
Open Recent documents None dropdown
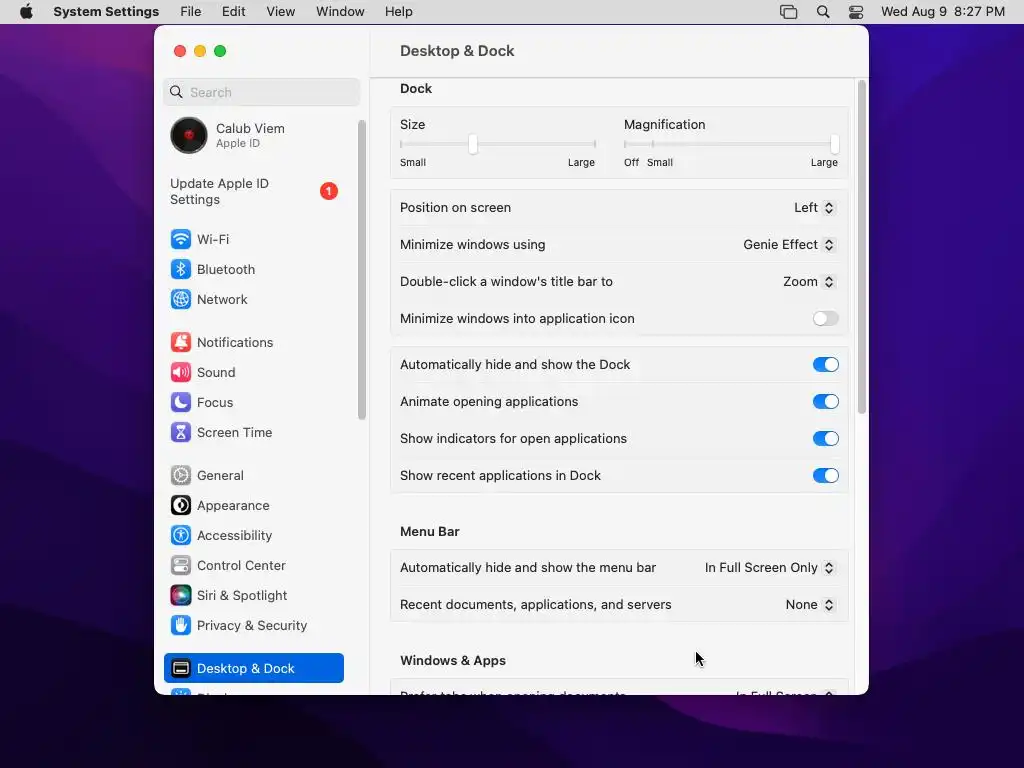(810, 605)
